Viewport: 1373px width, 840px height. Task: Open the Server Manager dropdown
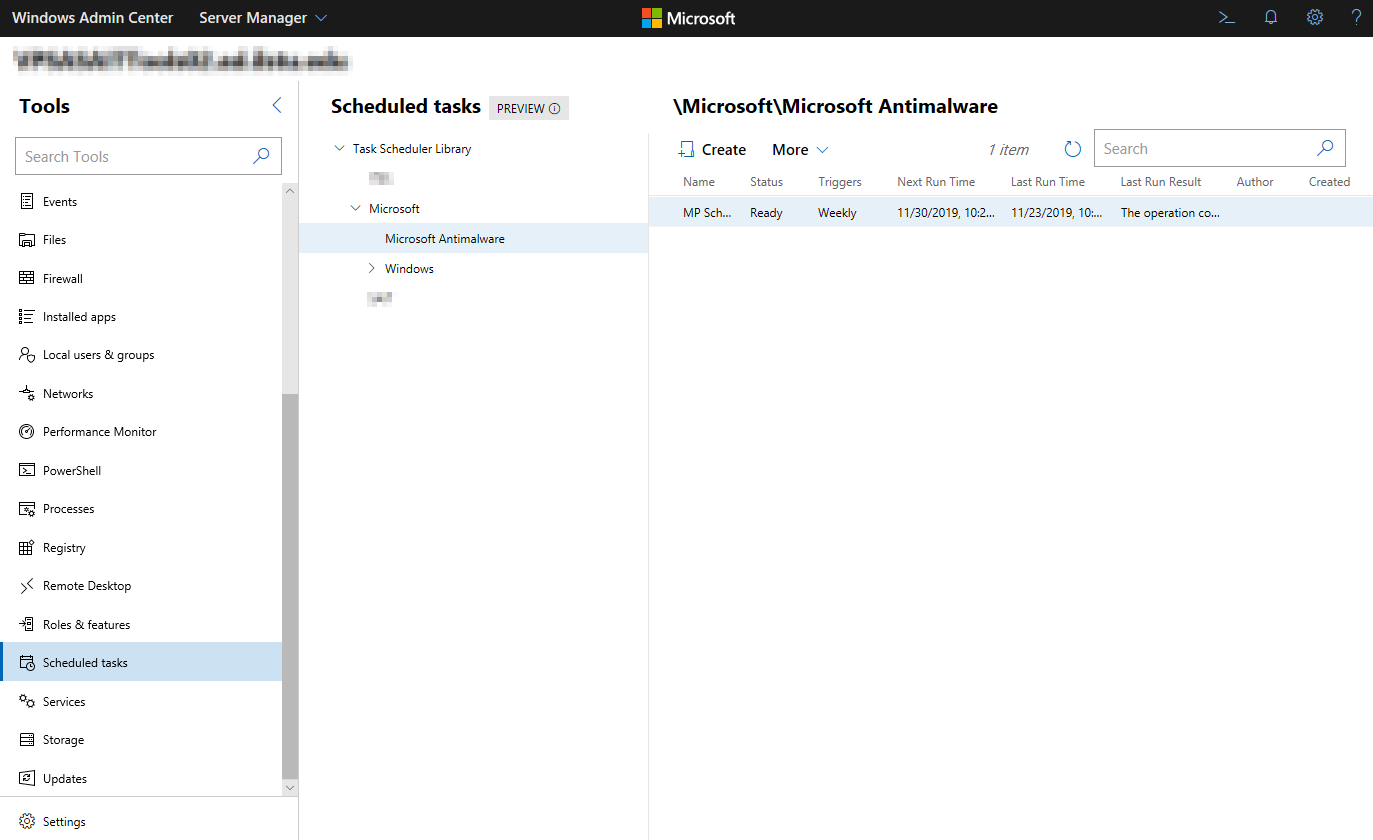coord(263,18)
